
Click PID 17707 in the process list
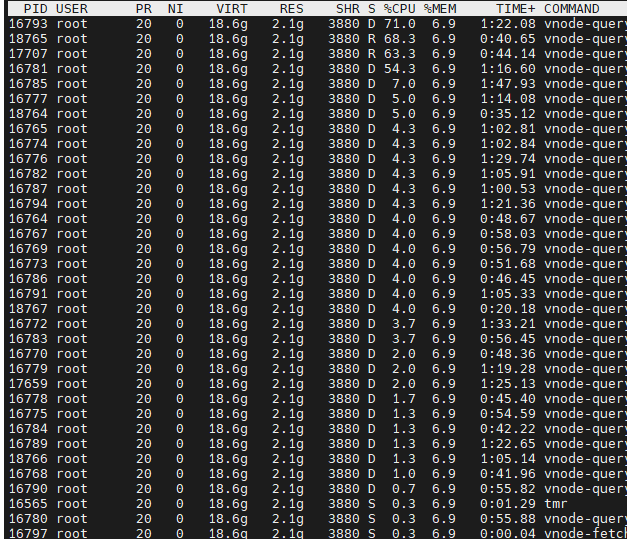pyautogui.click(x=28, y=53)
